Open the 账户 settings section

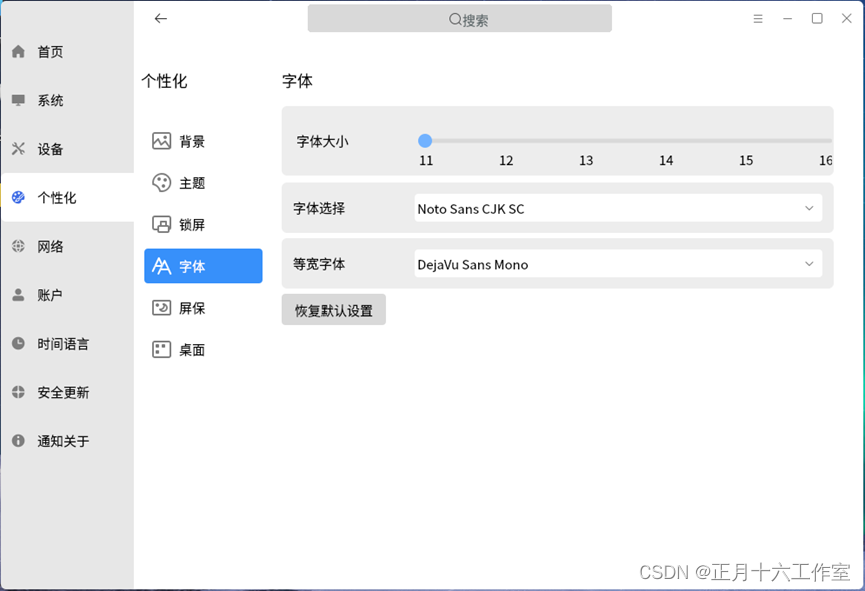[x=67, y=295]
